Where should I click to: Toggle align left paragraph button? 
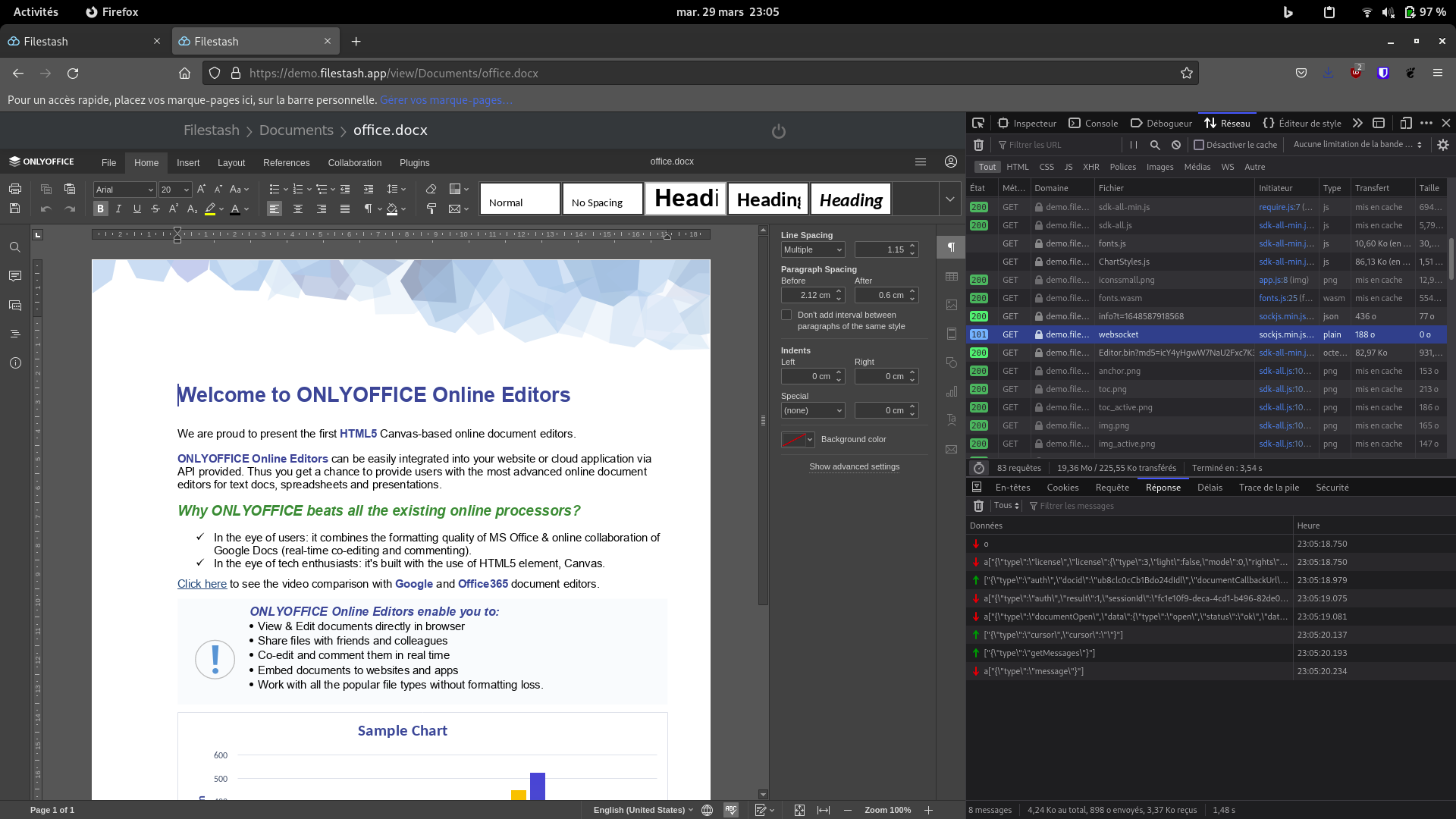(x=275, y=209)
